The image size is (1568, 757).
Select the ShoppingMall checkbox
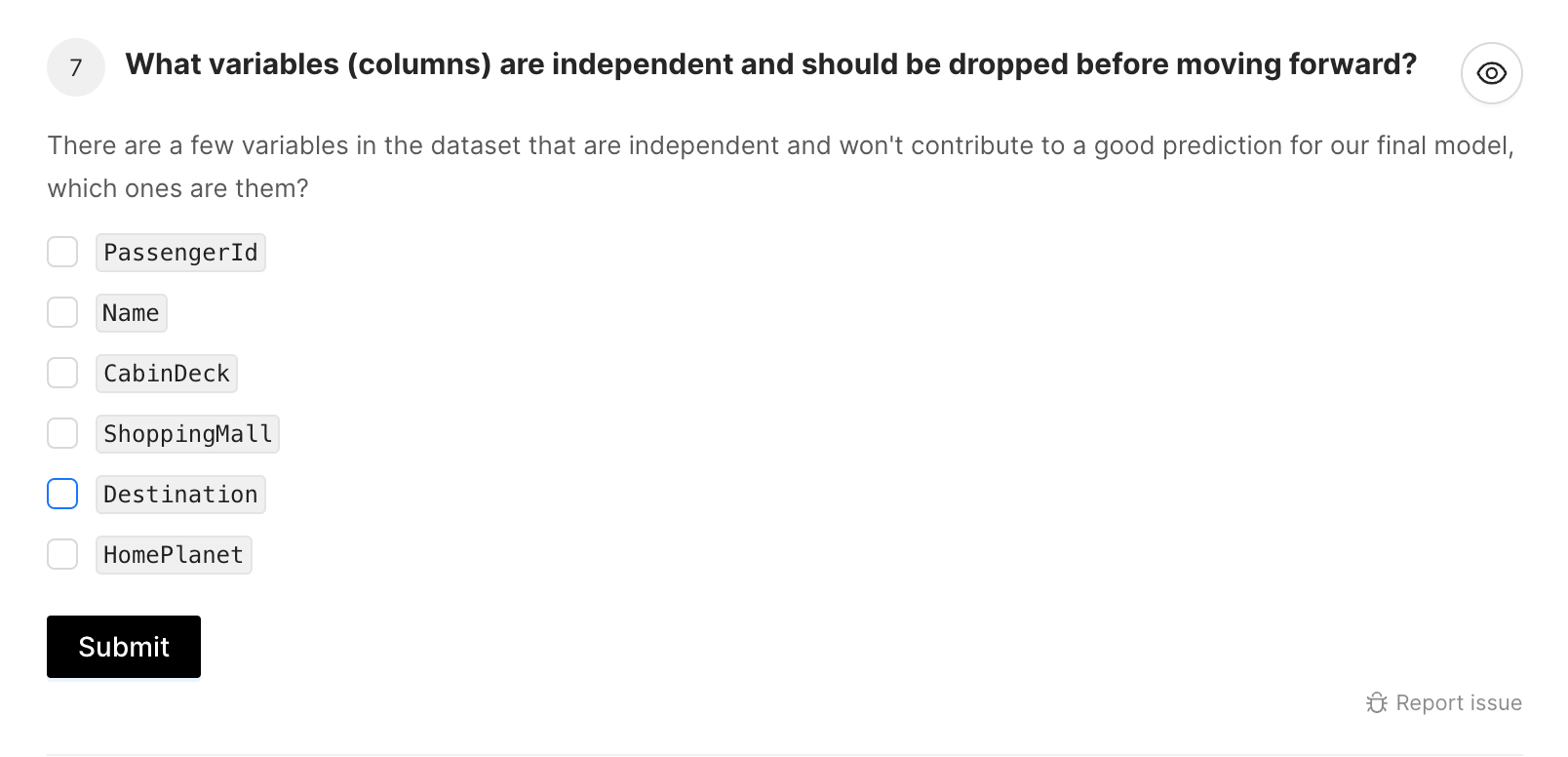(x=62, y=433)
